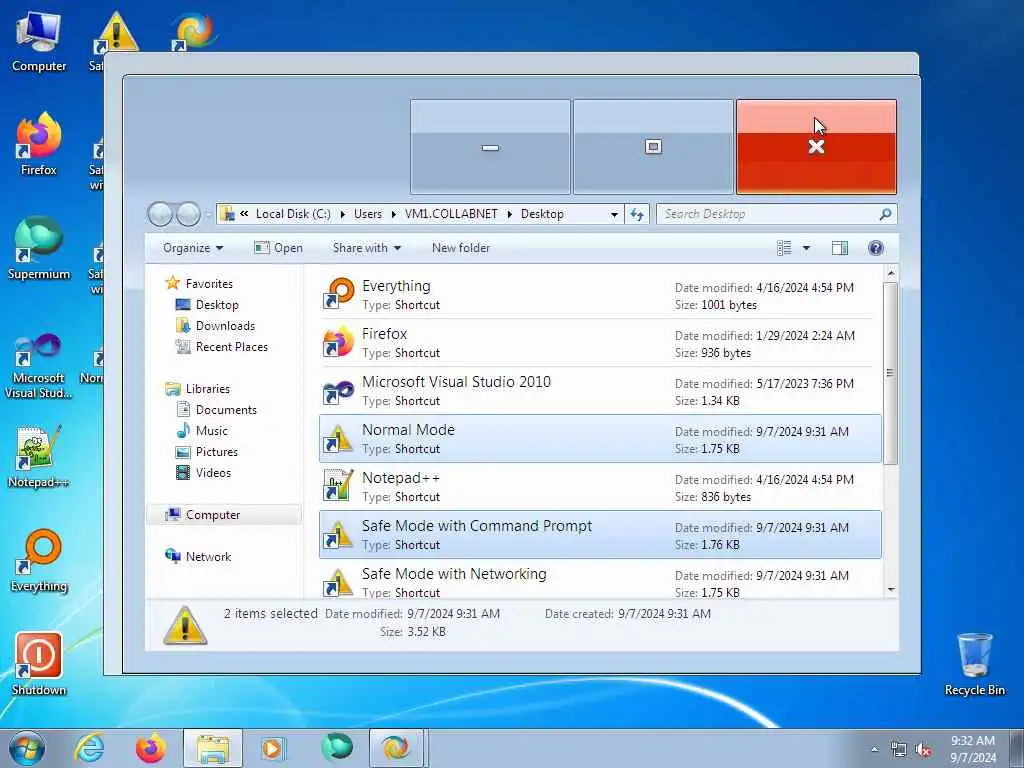The height and width of the screenshot is (768, 1024).
Task: Click Safe Mode with Command Prompt icon
Action: pyautogui.click(x=339, y=534)
